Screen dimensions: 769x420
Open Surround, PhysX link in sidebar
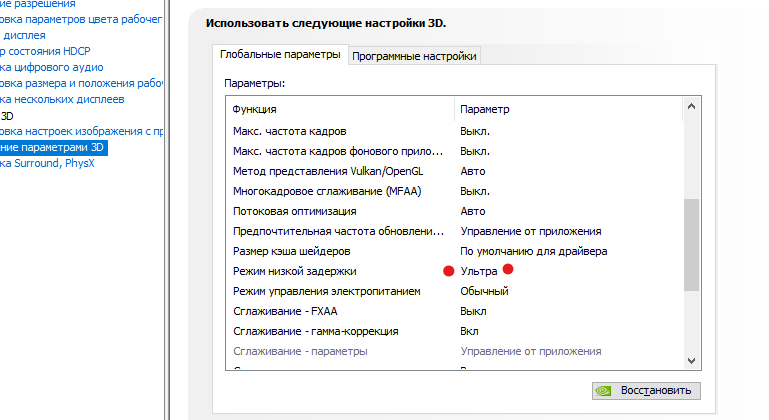pyautogui.click(x=47, y=163)
